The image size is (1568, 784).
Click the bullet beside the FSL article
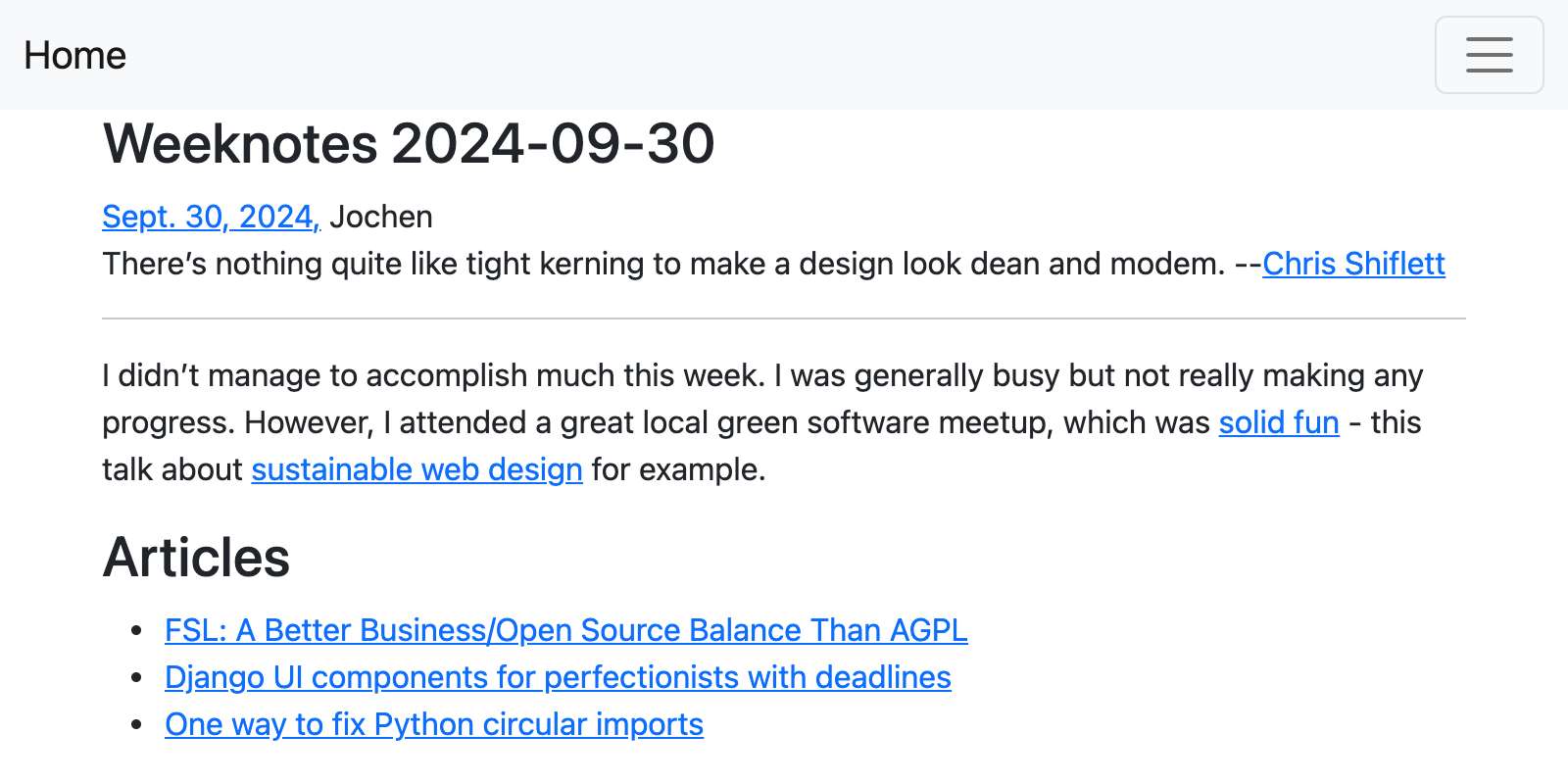[x=137, y=630]
